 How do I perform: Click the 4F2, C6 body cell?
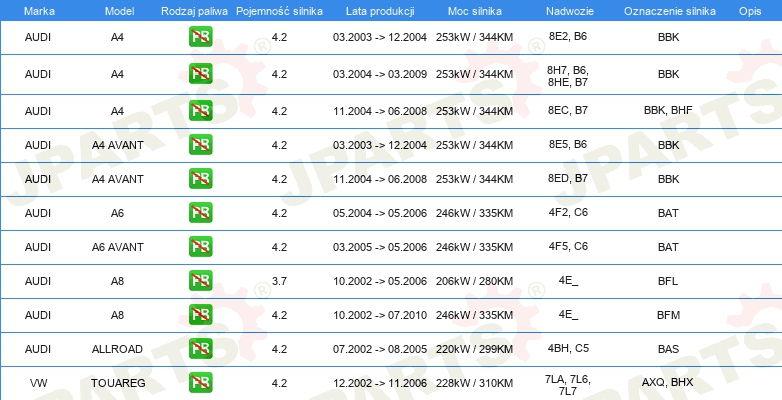click(568, 212)
